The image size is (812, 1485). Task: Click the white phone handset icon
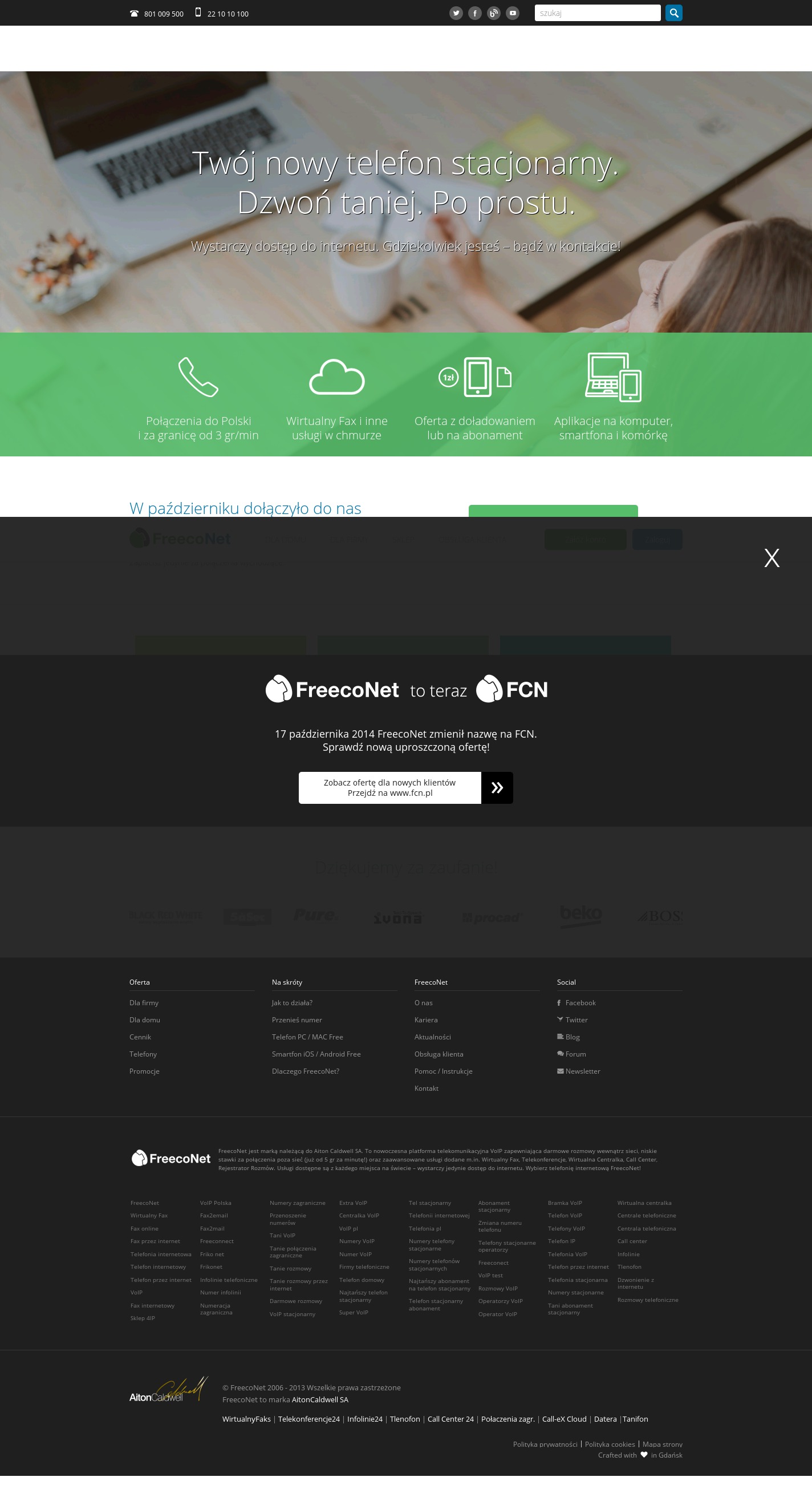pyautogui.click(x=198, y=378)
